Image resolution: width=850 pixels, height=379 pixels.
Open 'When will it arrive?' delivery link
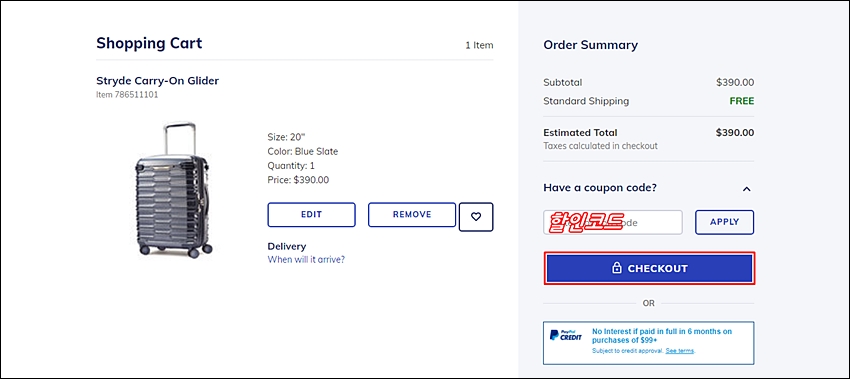[306, 259]
